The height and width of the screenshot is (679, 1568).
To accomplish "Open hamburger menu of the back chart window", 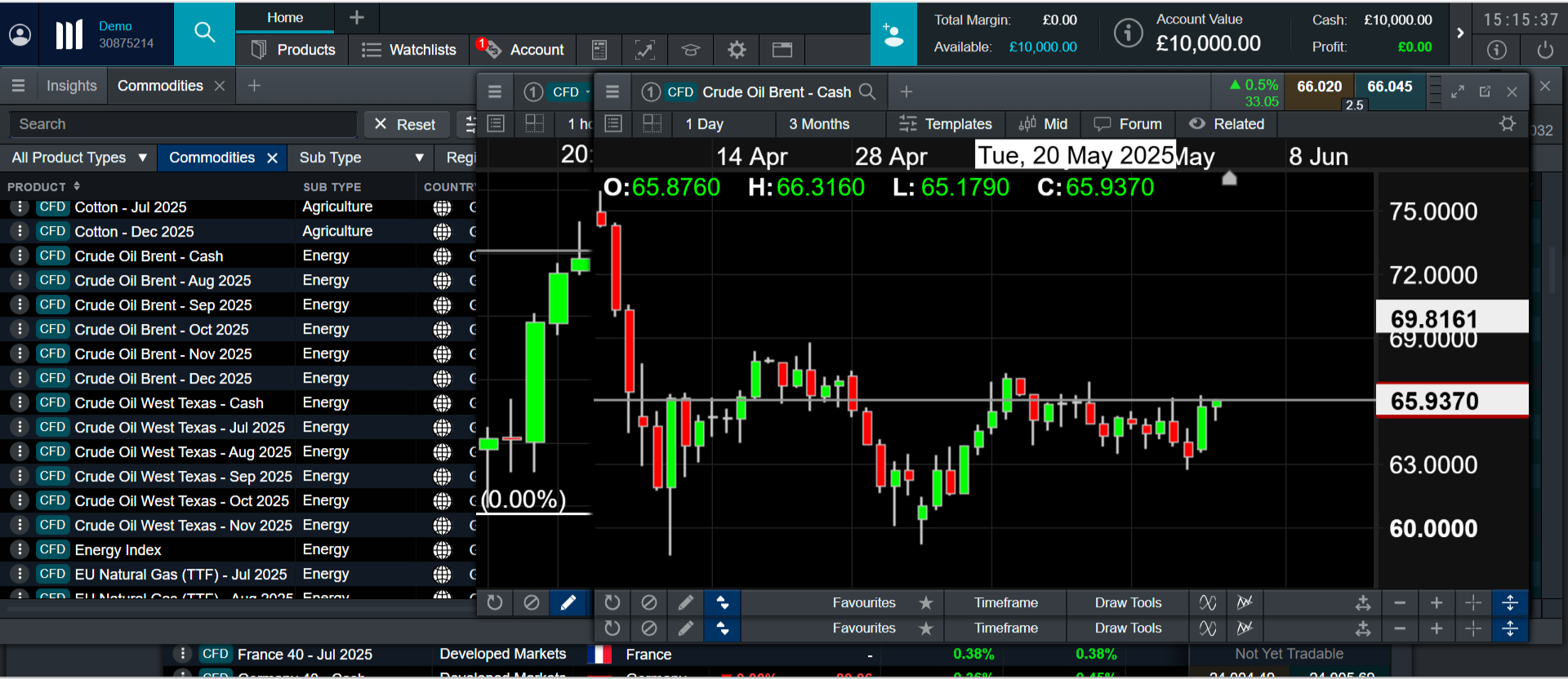I will [495, 91].
